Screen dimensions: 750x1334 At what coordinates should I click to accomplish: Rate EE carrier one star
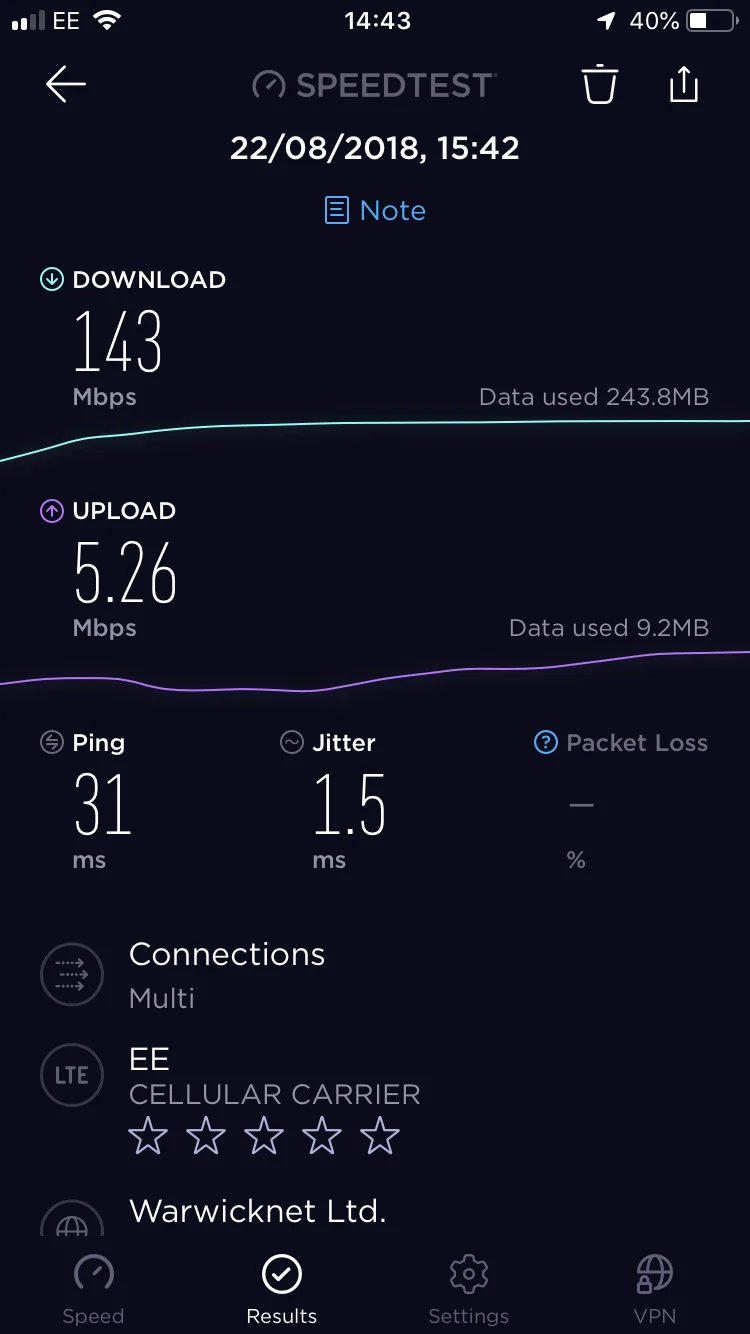coord(148,1136)
